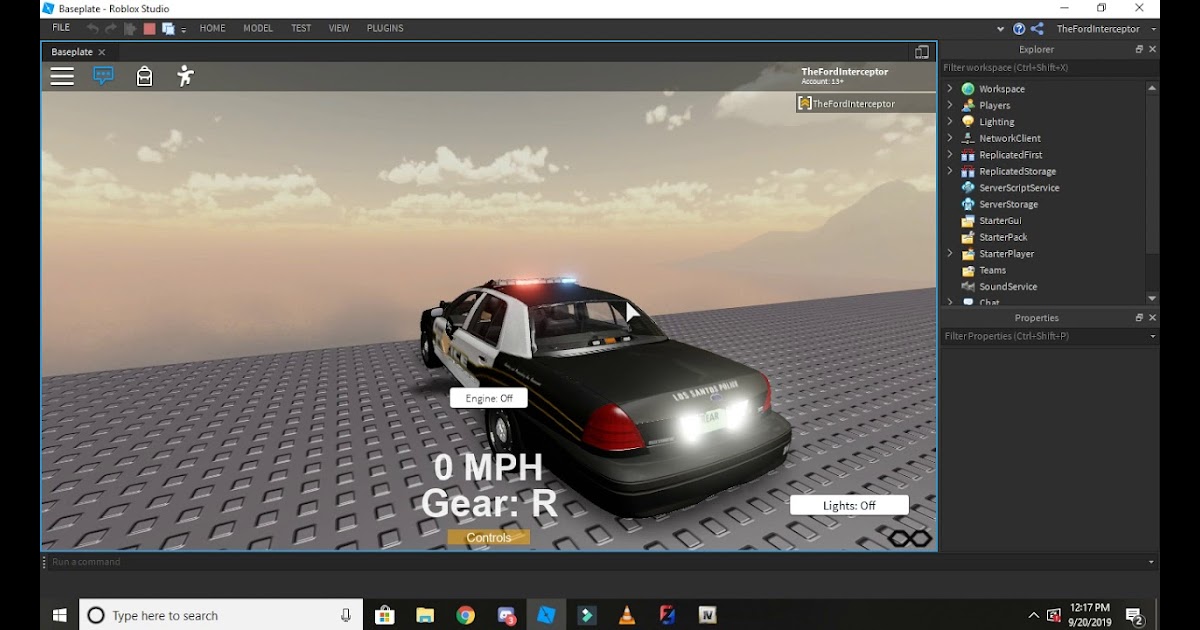Select ServerStorage in Explorer
The image size is (1200, 630).
[1008, 204]
